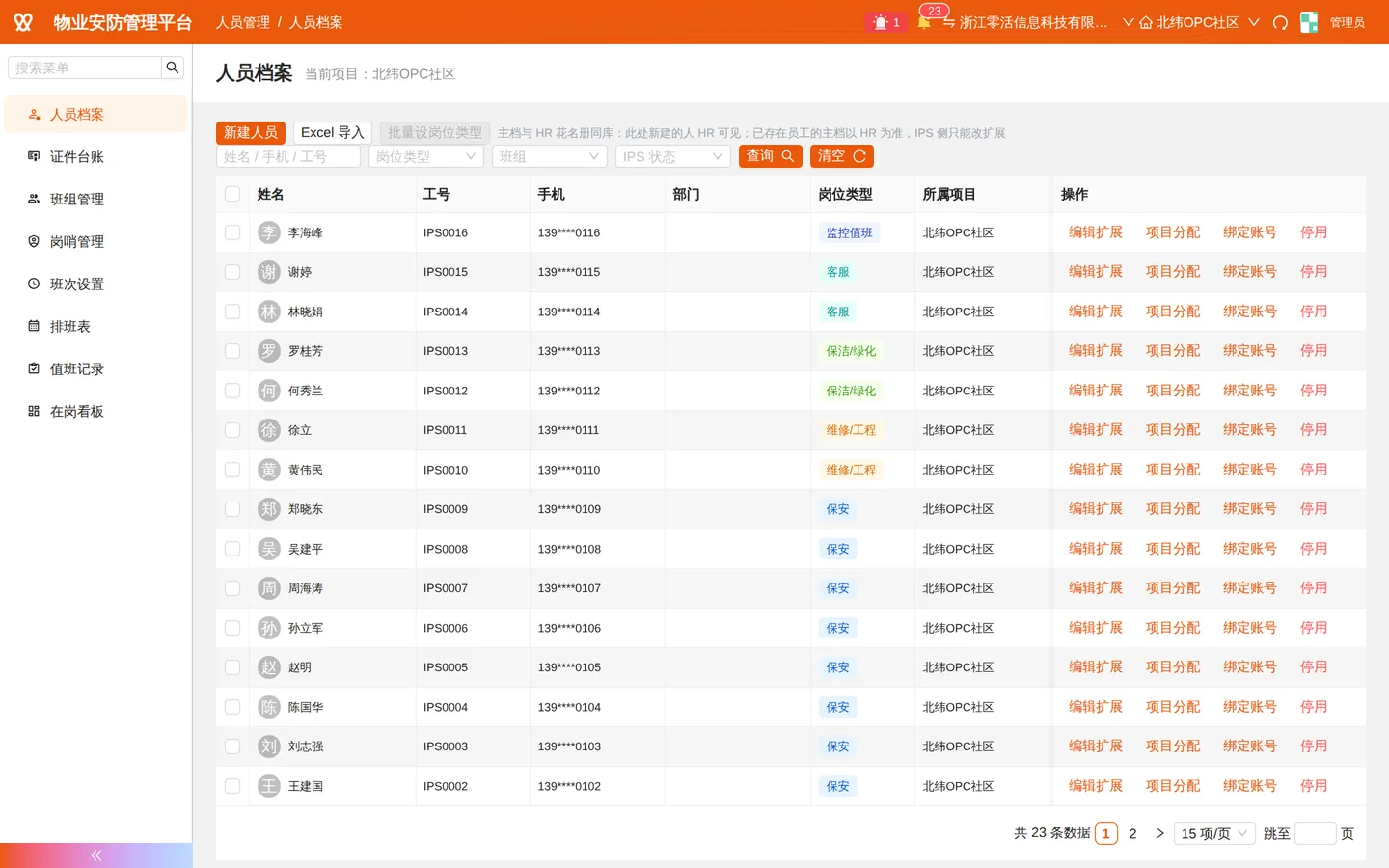This screenshot has height=868, width=1389.
Task: Click the 值班记录 sidebar icon
Action: [34, 368]
